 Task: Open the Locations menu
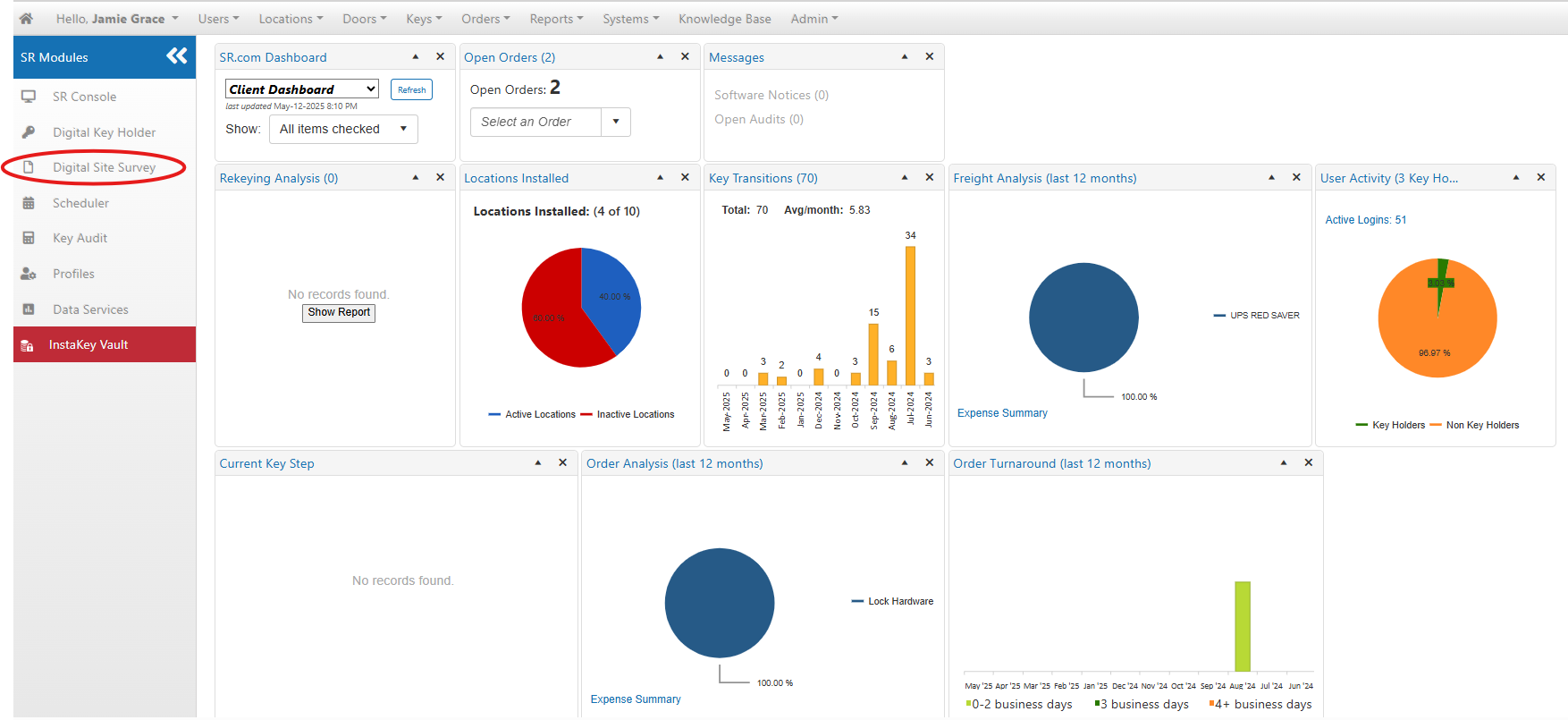click(x=291, y=19)
